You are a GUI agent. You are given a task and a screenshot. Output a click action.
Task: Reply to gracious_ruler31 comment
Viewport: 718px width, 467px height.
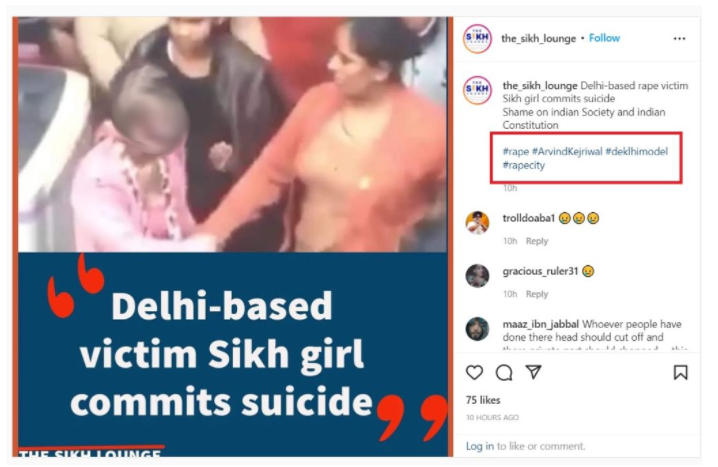click(x=537, y=294)
